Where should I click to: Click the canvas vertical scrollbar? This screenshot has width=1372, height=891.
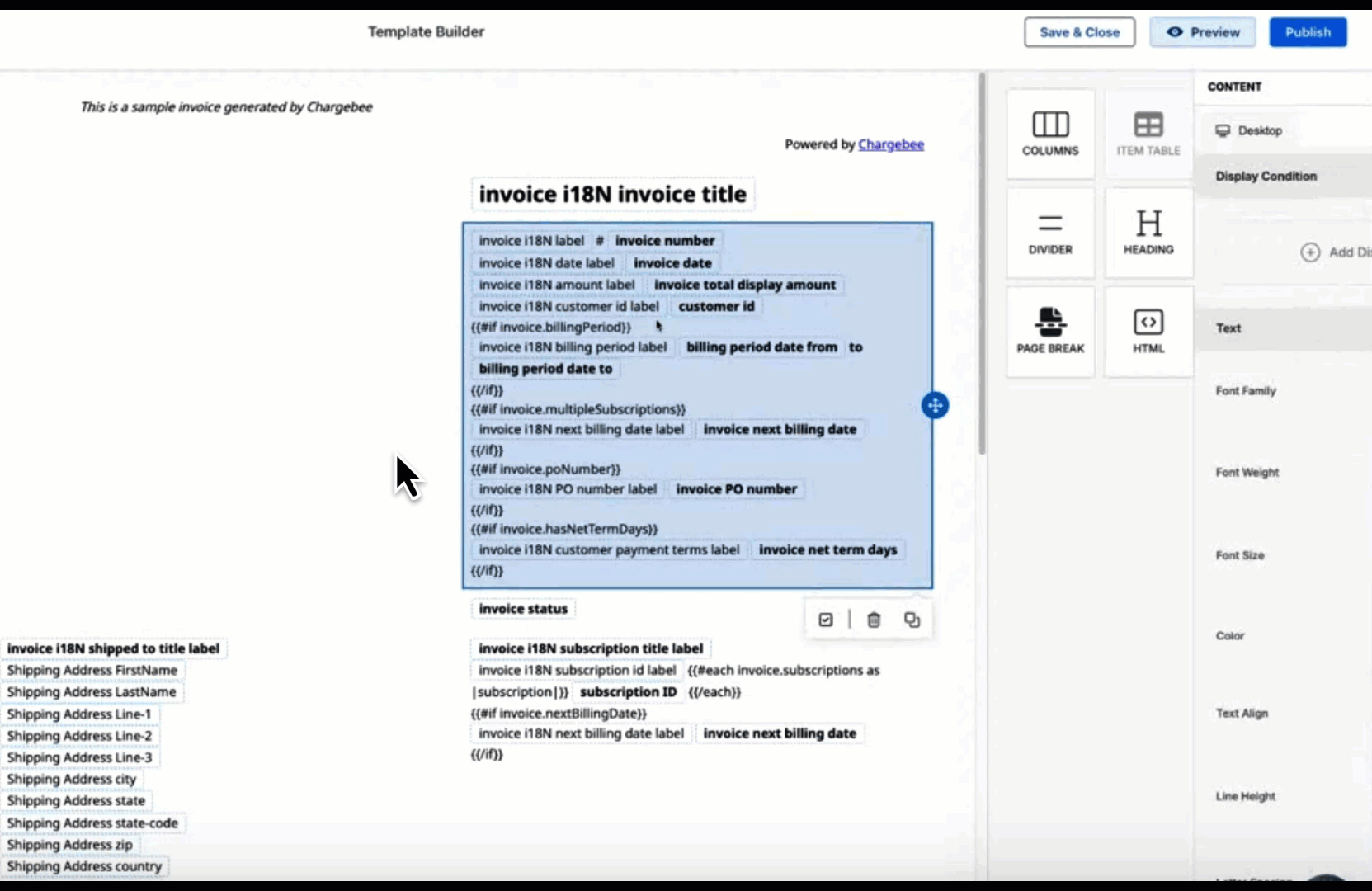pyautogui.click(x=982, y=264)
